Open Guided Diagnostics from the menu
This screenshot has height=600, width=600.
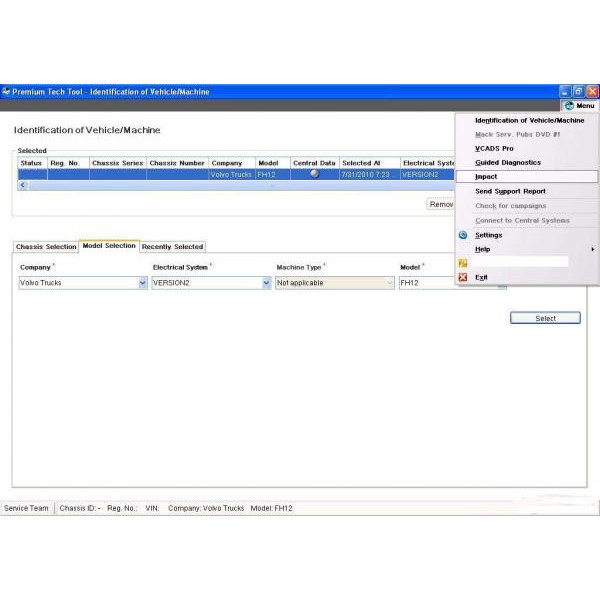[x=508, y=163]
